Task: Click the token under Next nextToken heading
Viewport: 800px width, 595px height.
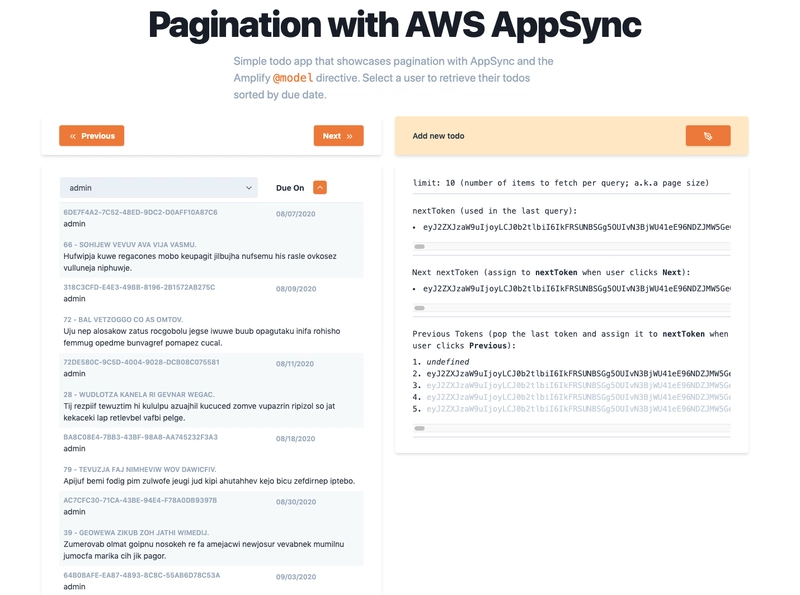Action: pos(577,289)
